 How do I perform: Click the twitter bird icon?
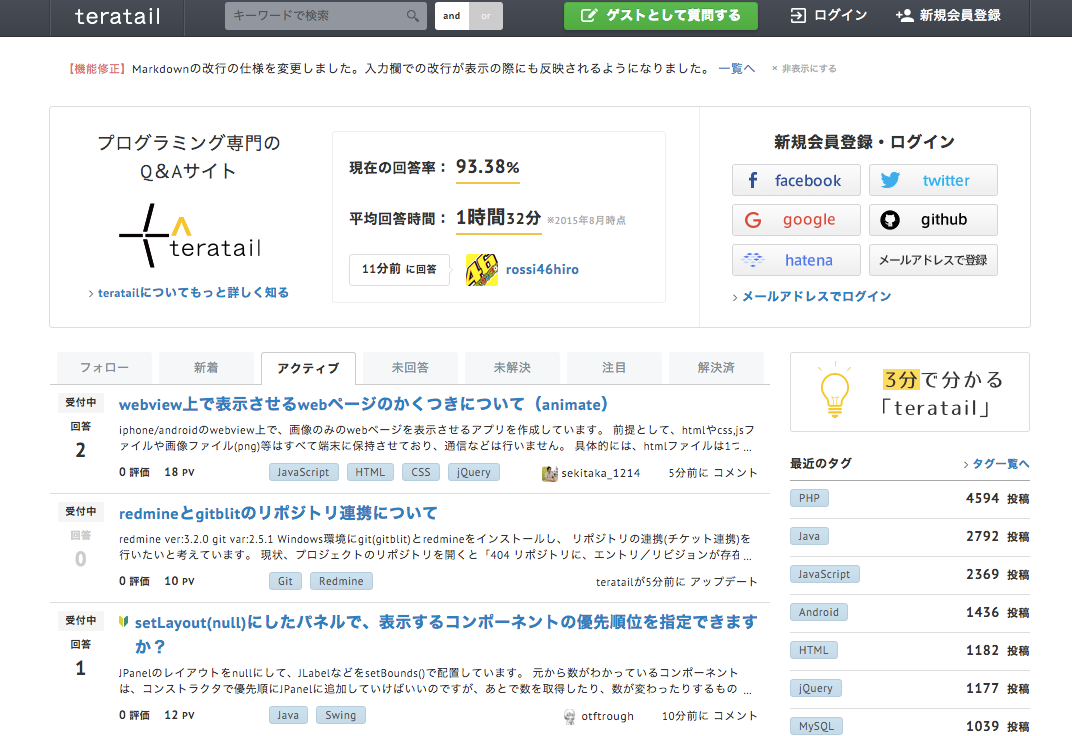890,180
